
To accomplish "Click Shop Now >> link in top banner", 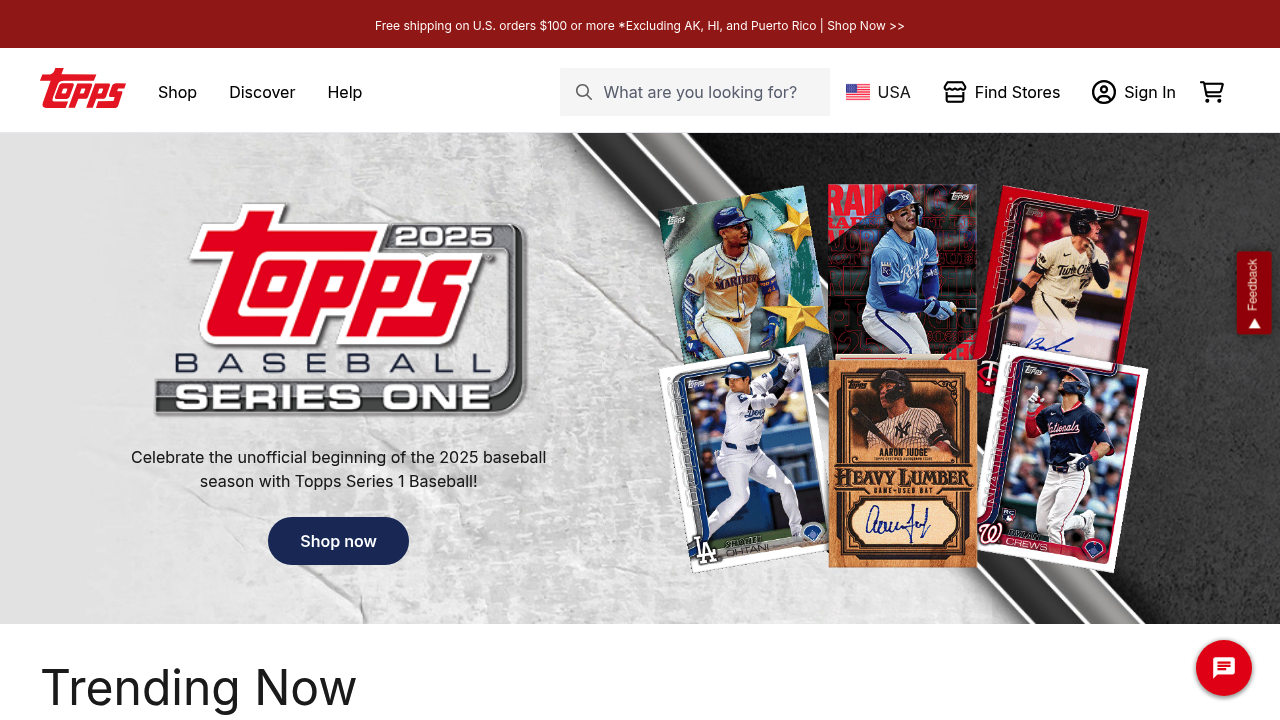I will pyautogui.click(x=866, y=25).
